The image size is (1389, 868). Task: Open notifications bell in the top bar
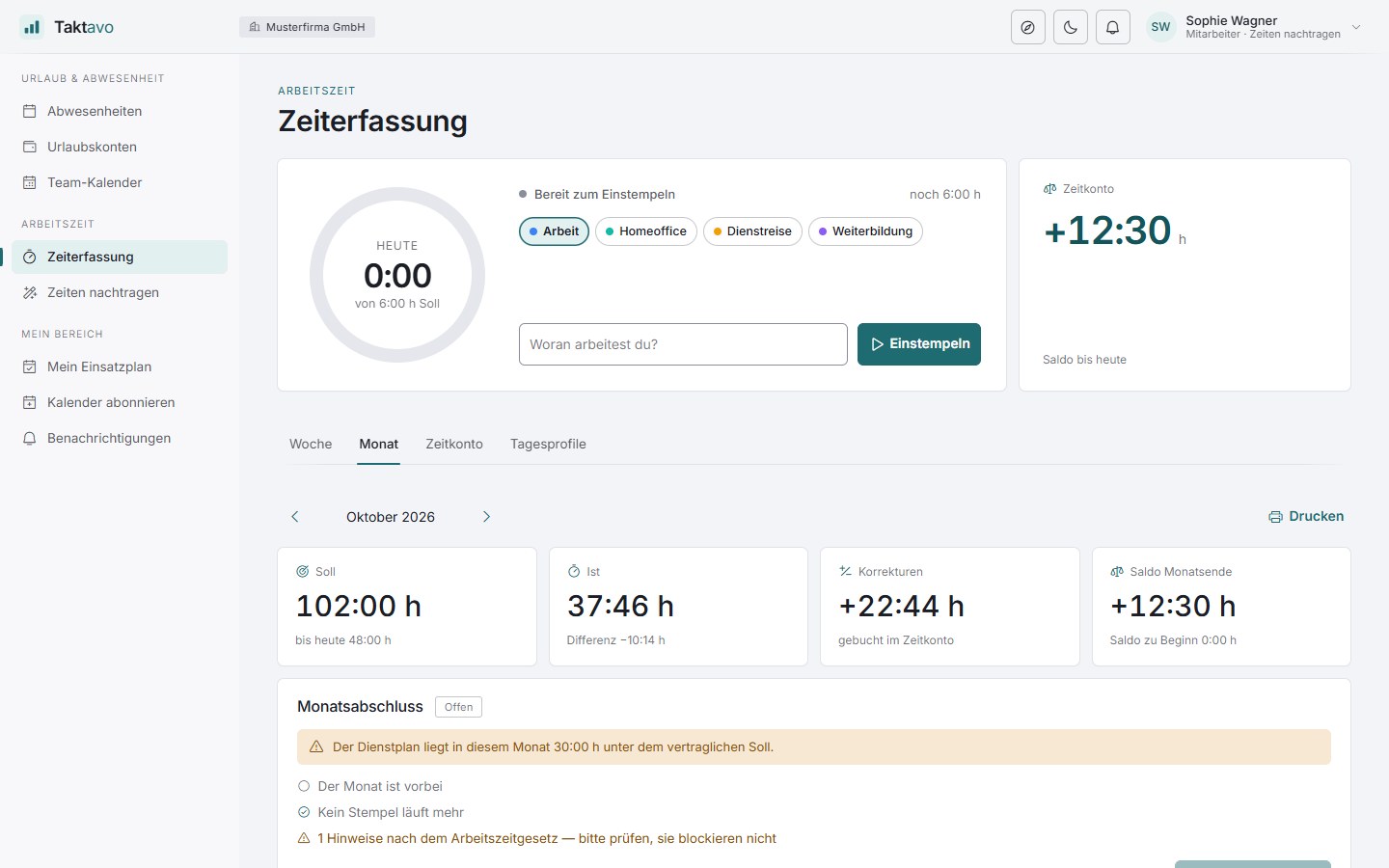click(1113, 27)
